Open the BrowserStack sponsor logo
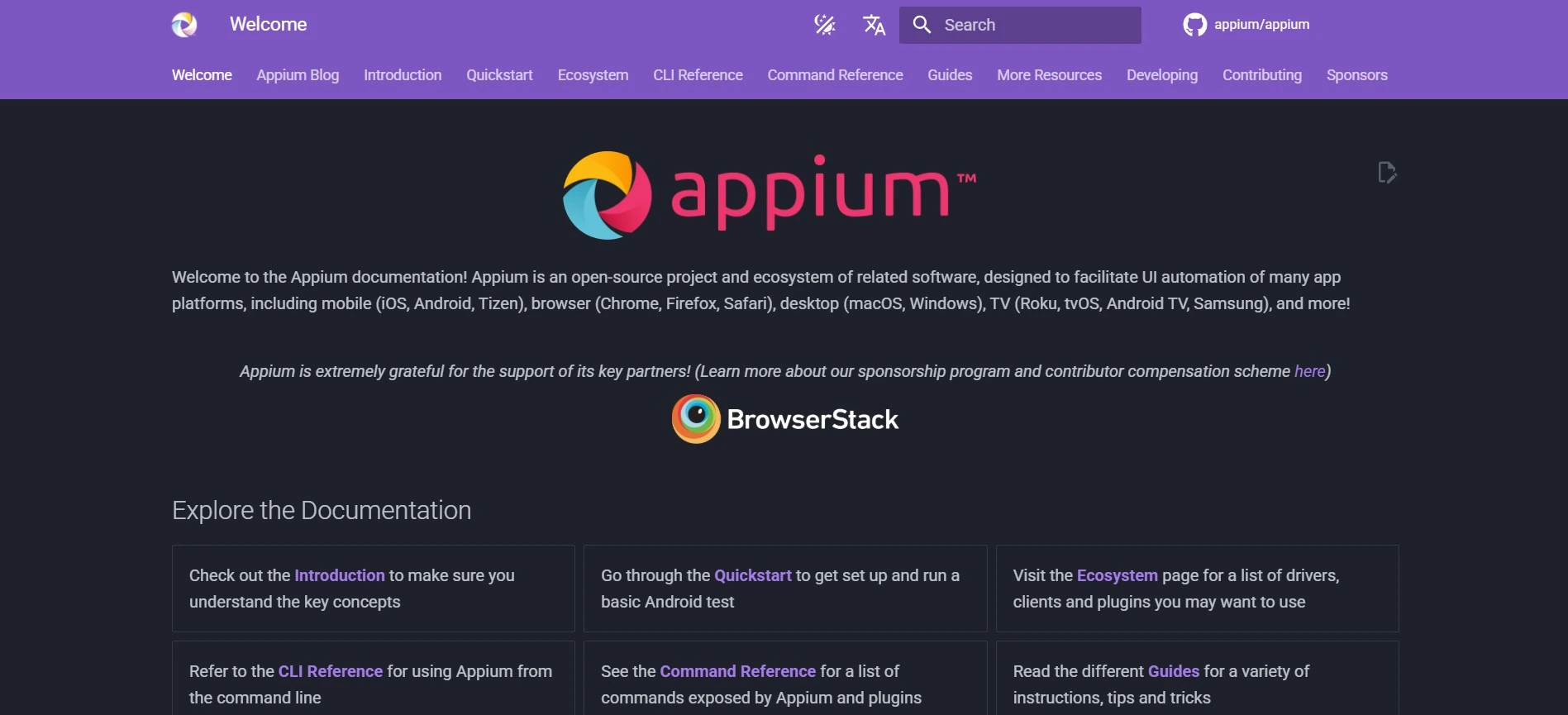The width and height of the screenshot is (1568, 715). 785,419
